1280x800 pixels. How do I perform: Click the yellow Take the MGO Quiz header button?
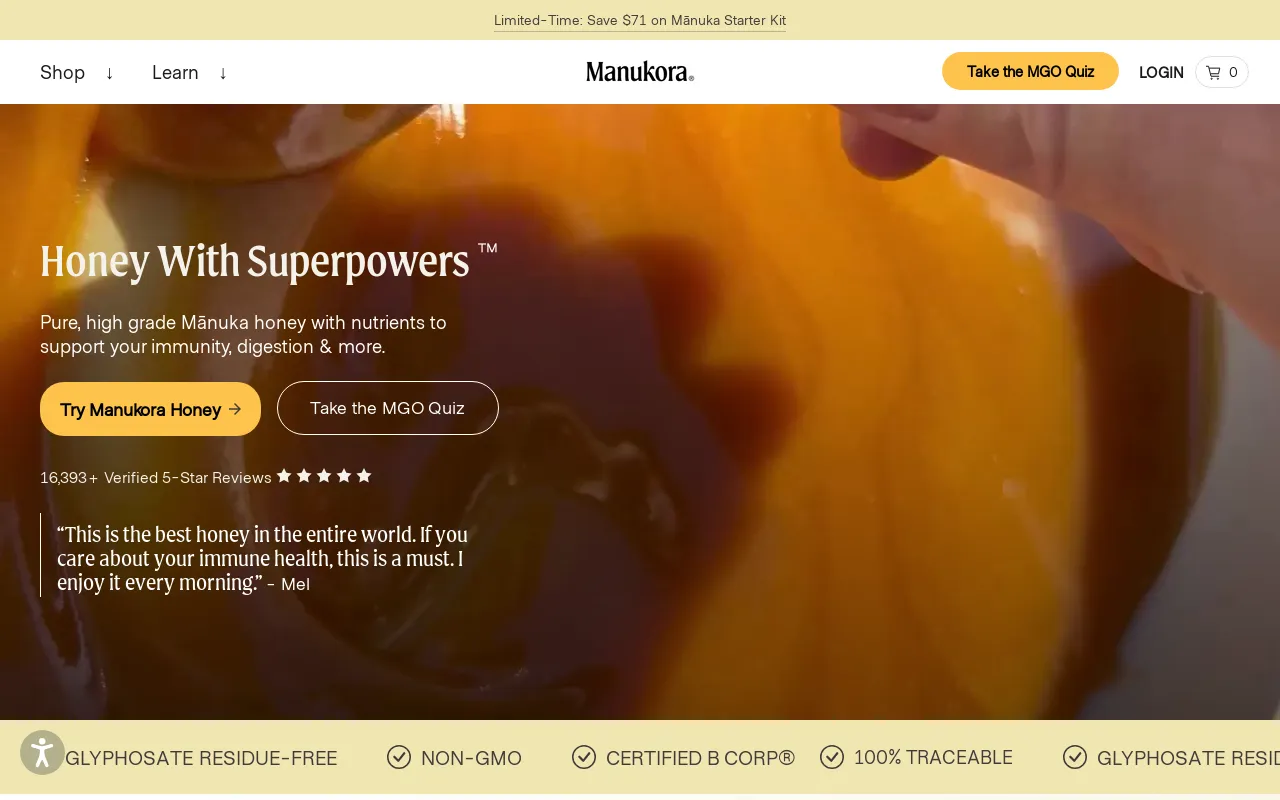coord(1030,71)
